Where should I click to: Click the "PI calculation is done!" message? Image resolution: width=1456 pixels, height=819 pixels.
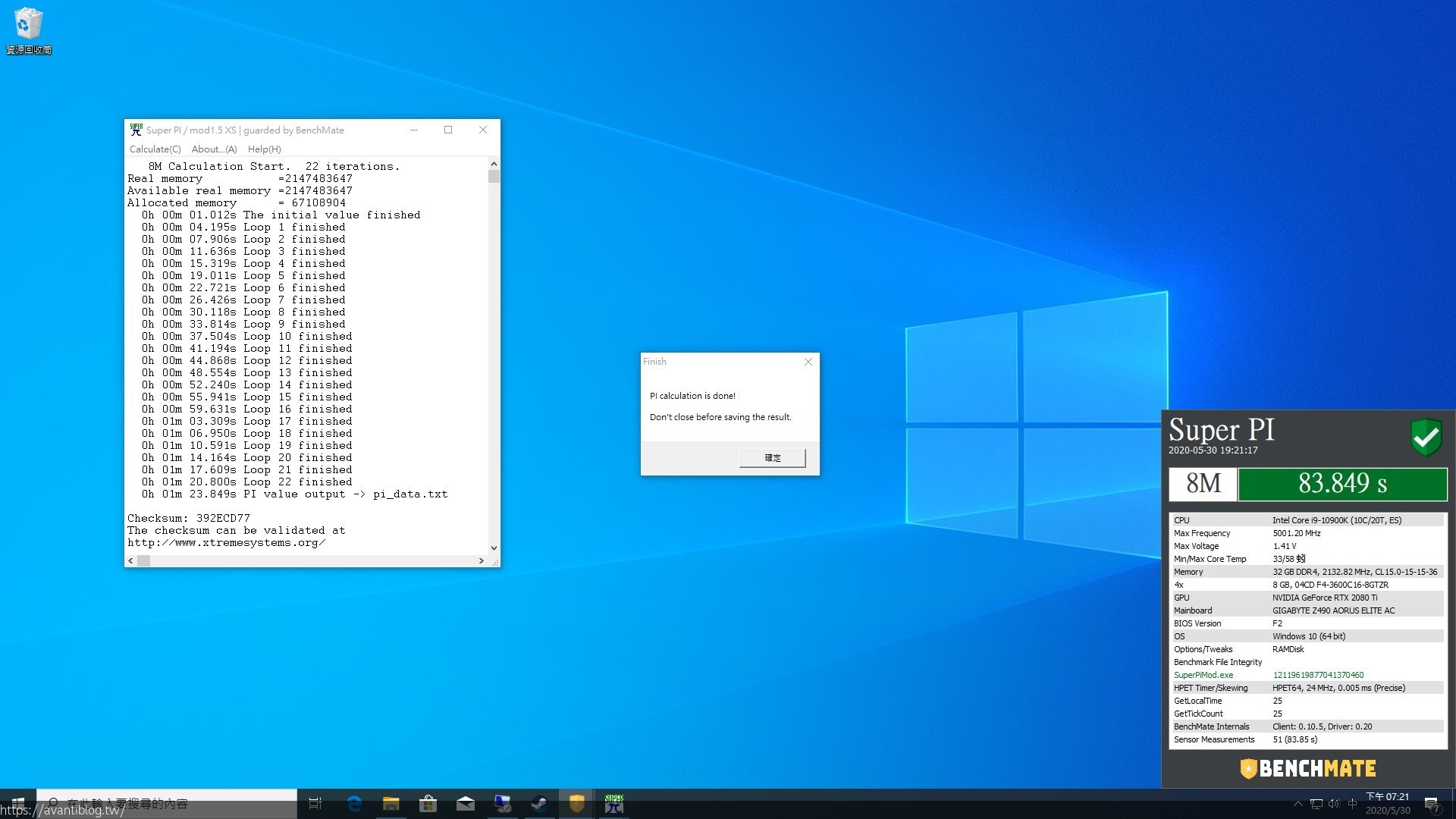tap(692, 396)
